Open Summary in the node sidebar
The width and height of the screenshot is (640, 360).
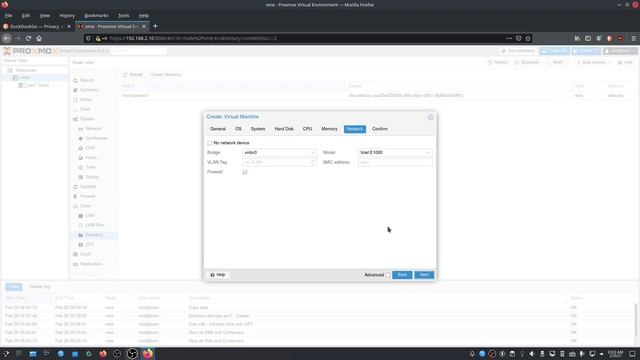[x=89, y=90]
